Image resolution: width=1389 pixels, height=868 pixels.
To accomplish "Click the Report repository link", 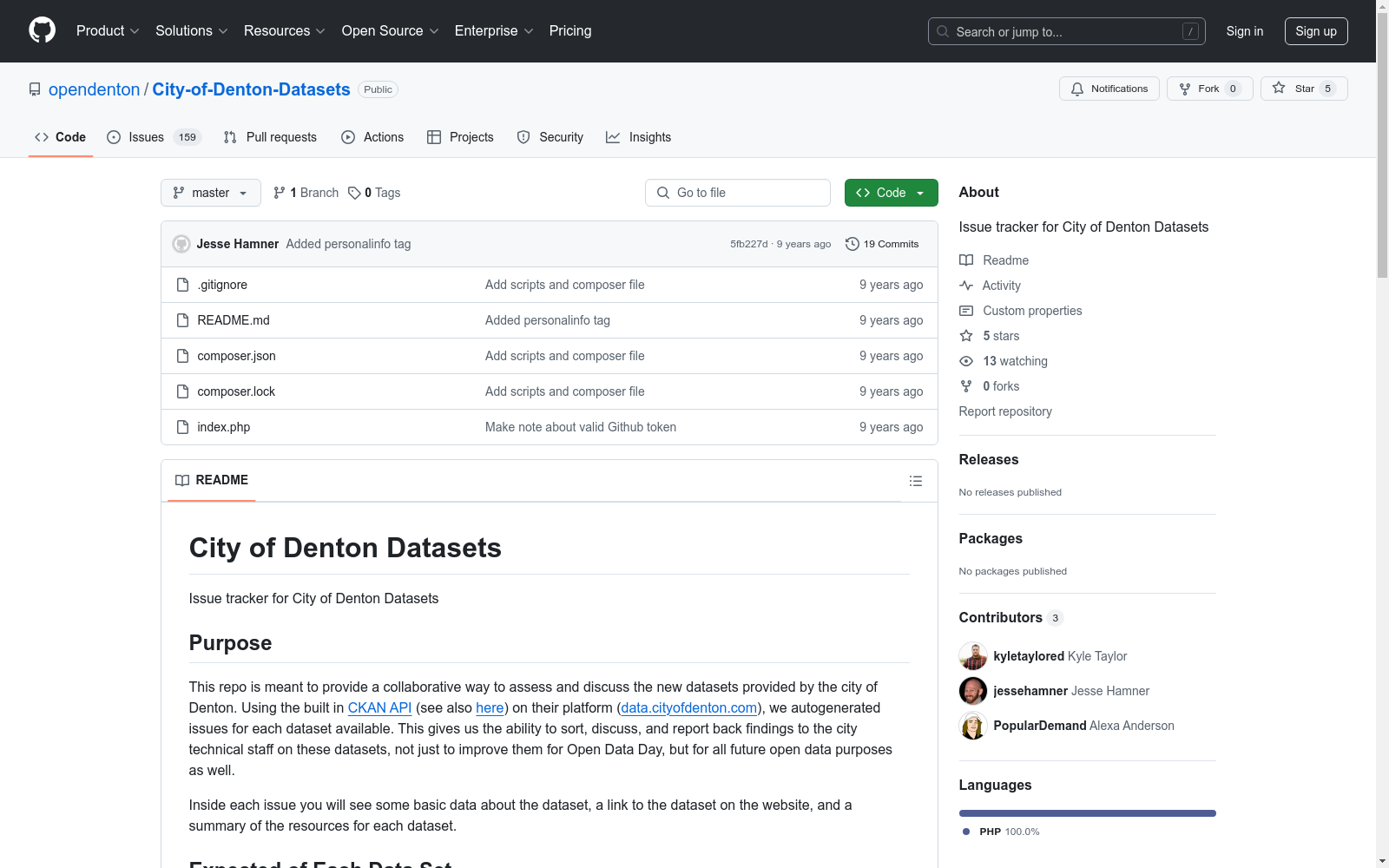I will point(1005,411).
